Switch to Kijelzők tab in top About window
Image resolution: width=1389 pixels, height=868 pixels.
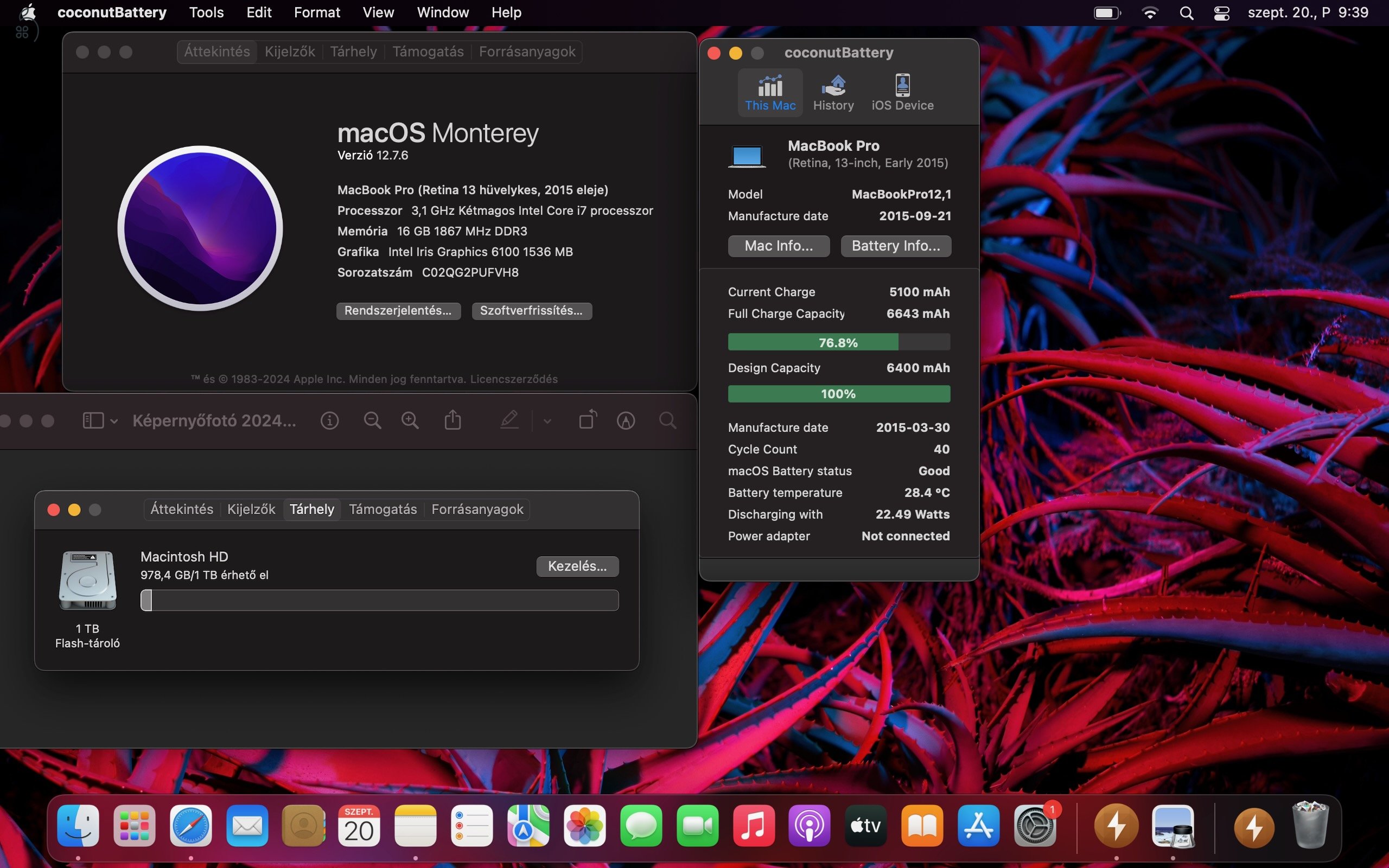point(290,52)
